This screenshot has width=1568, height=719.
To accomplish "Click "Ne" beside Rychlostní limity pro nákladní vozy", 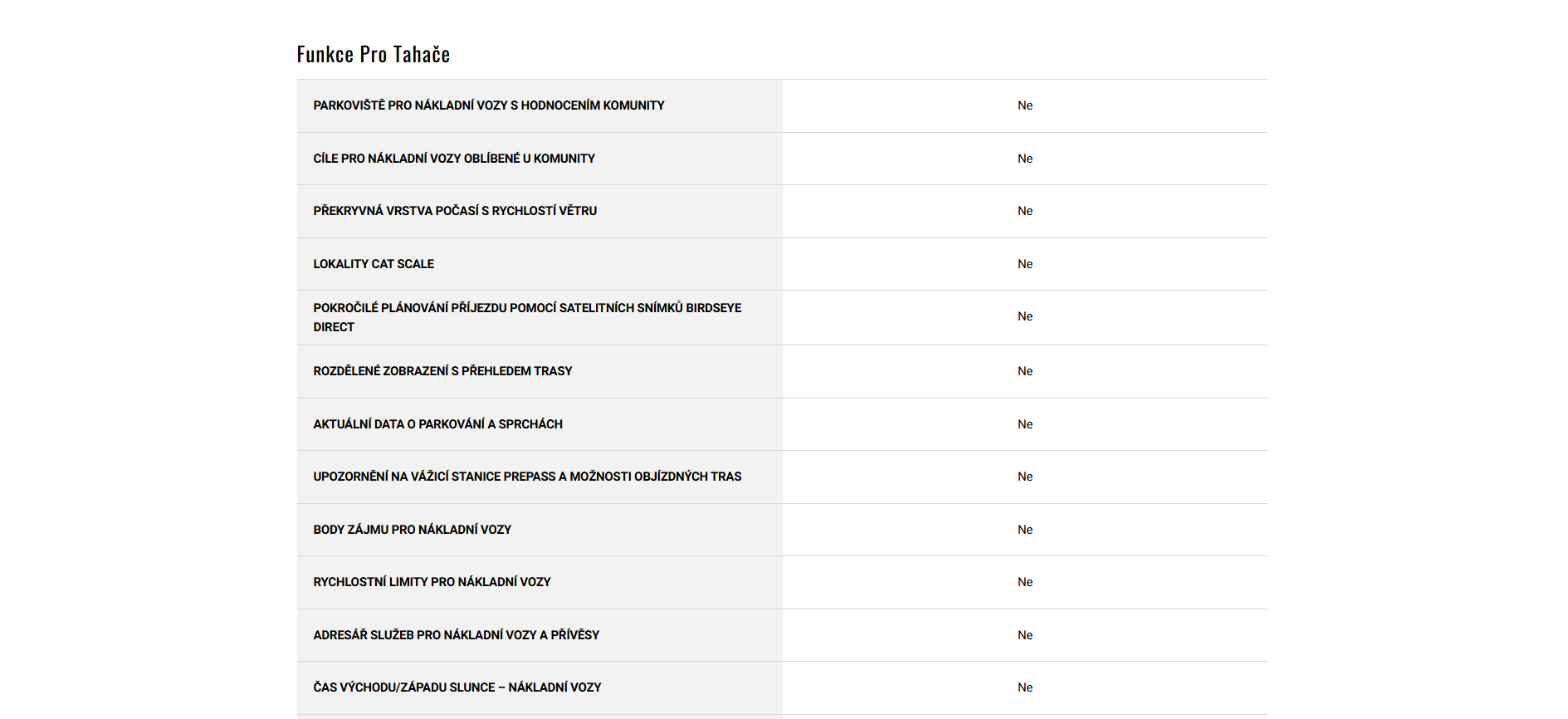I will pyautogui.click(x=1025, y=582).
